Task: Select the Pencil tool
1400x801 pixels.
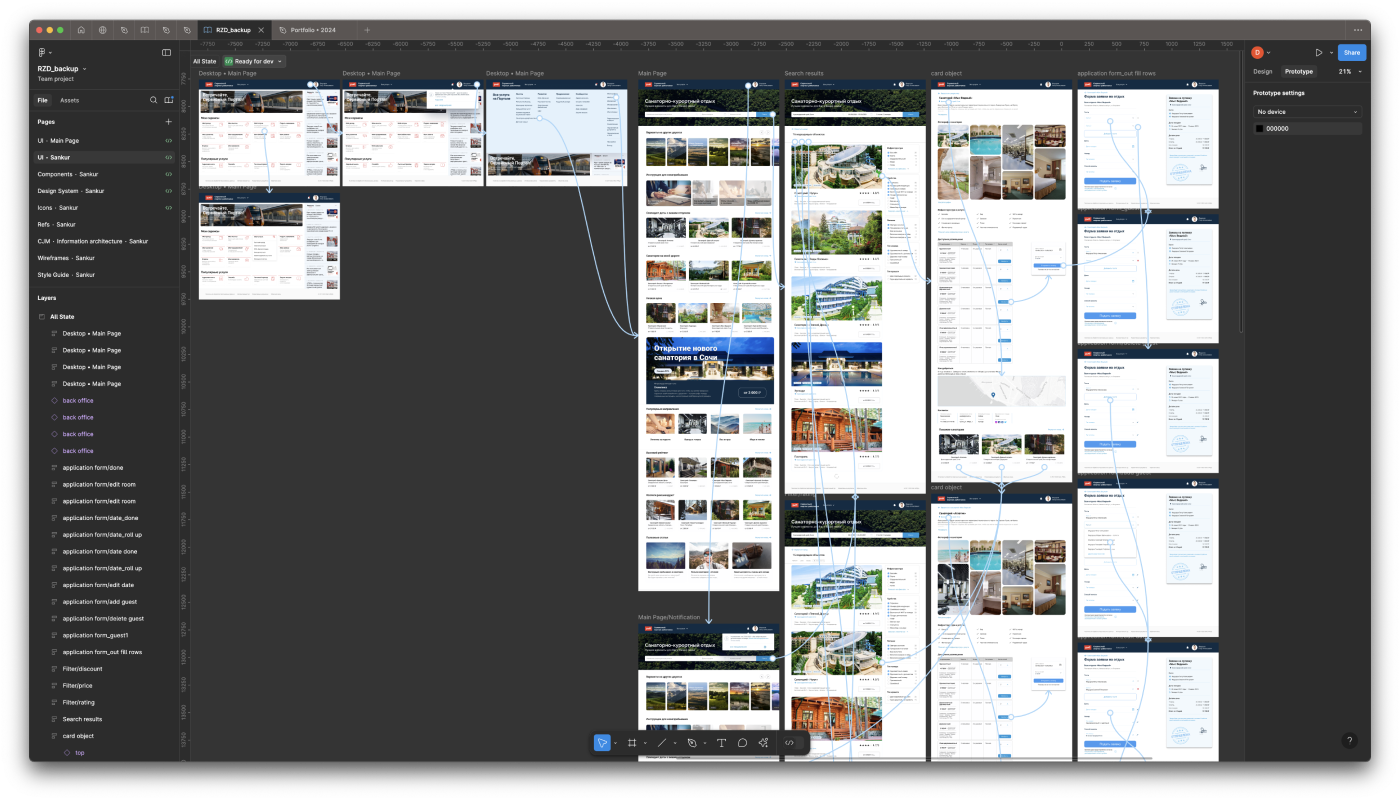Action: pyautogui.click(x=693, y=743)
